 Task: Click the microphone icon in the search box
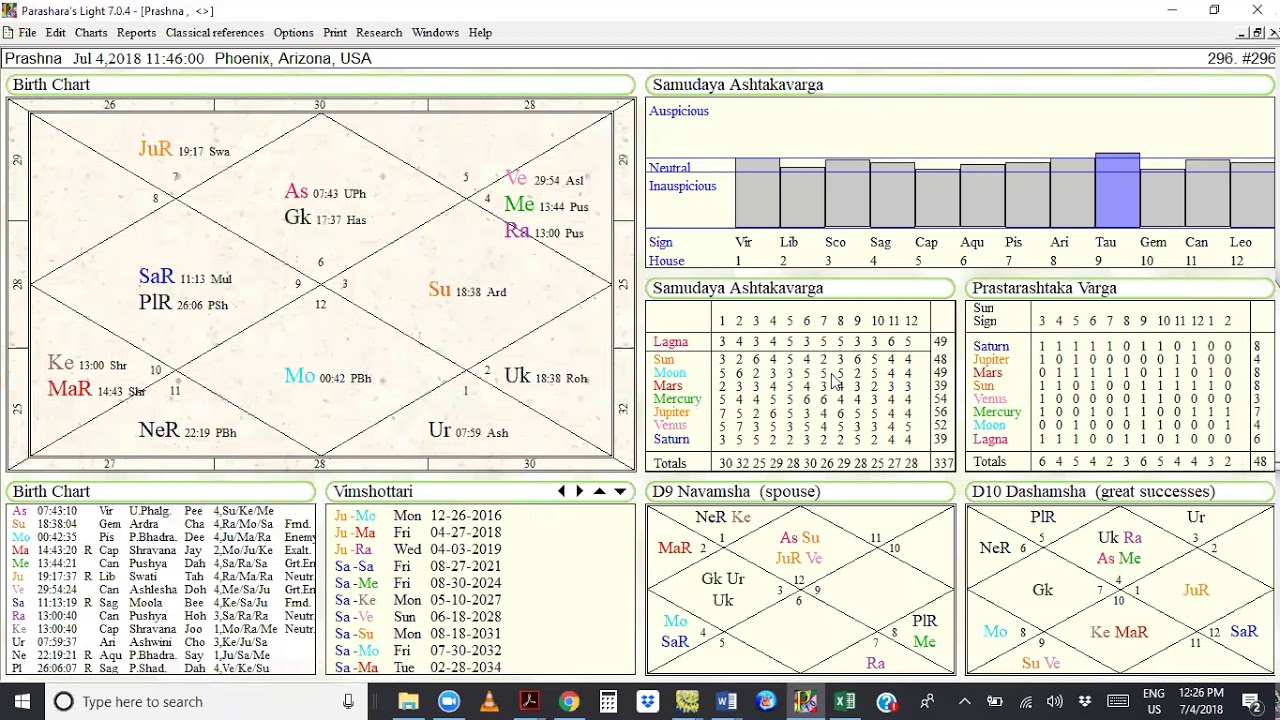(348, 702)
